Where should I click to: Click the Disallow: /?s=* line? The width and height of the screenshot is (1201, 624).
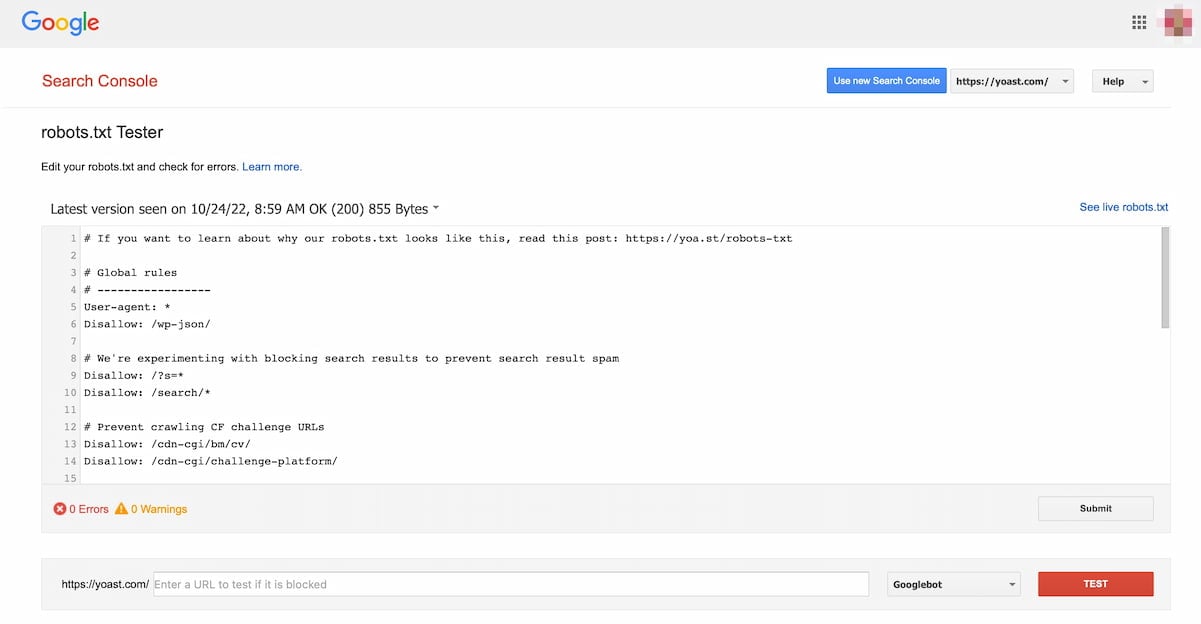(134, 375)
